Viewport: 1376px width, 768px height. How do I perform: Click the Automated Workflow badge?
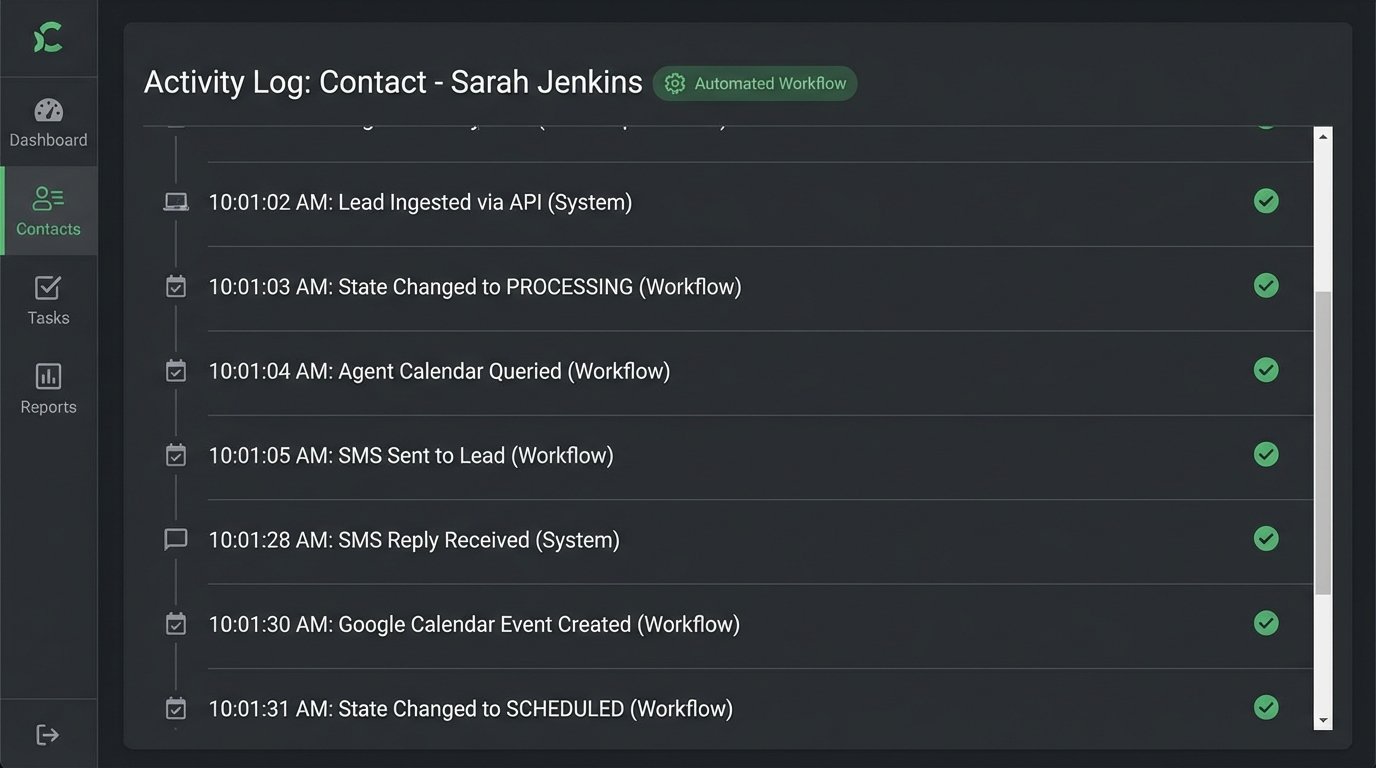tap(755, 84)
